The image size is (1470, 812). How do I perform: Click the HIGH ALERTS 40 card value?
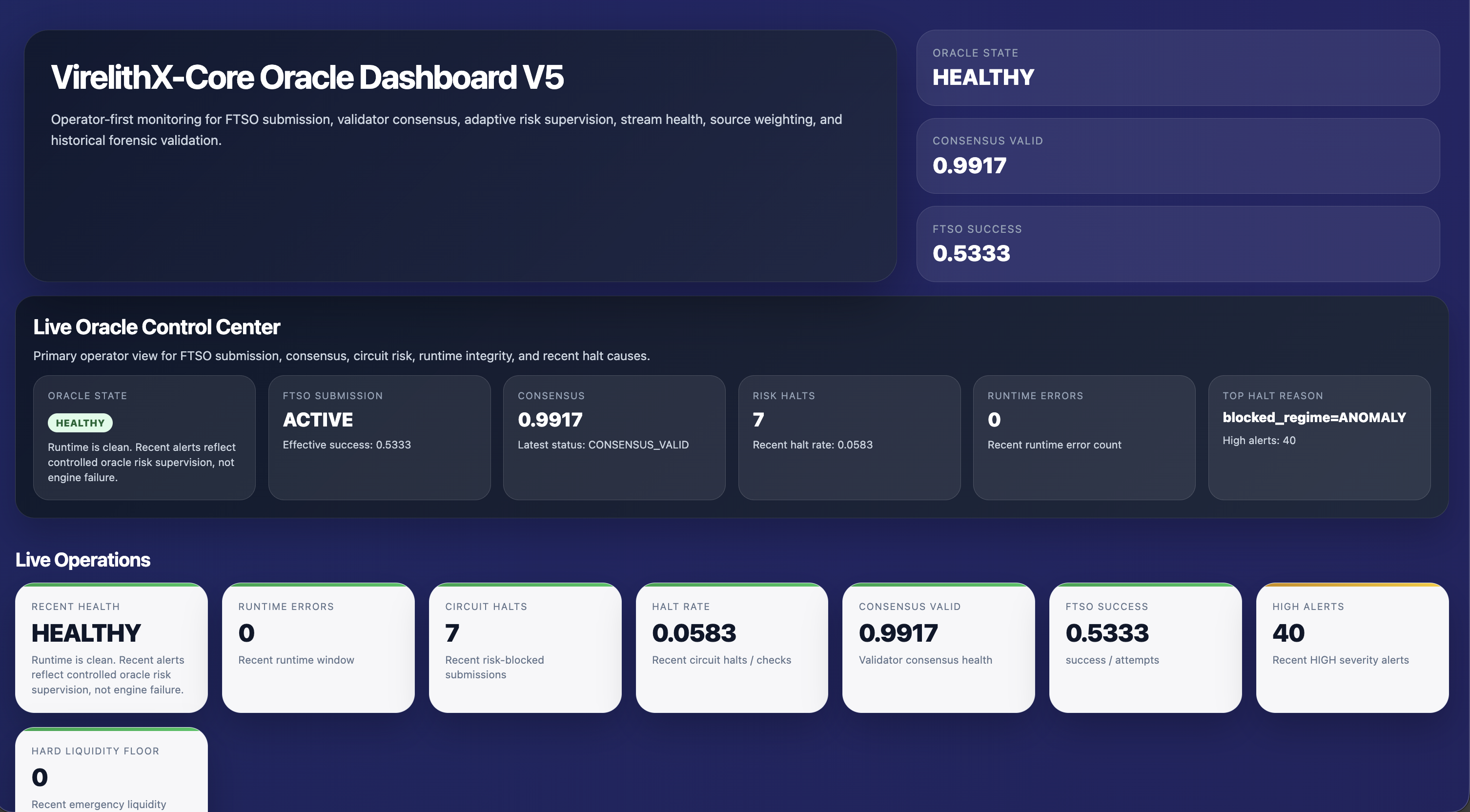[1288, 633]
